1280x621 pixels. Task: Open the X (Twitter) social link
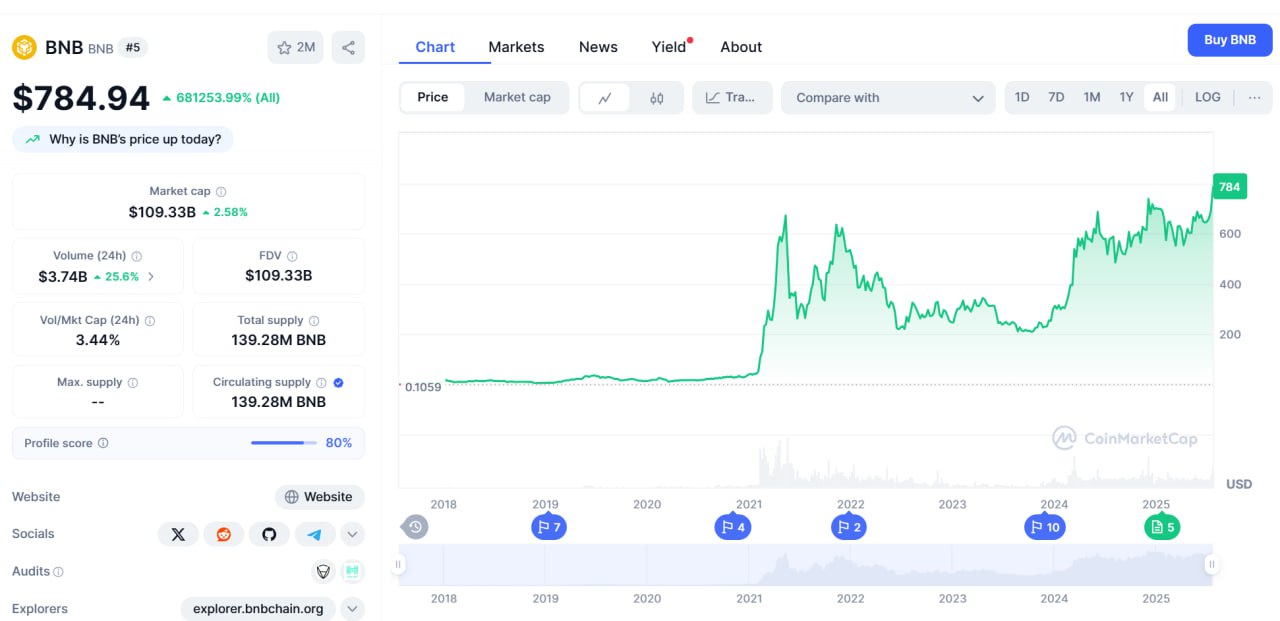178,534
